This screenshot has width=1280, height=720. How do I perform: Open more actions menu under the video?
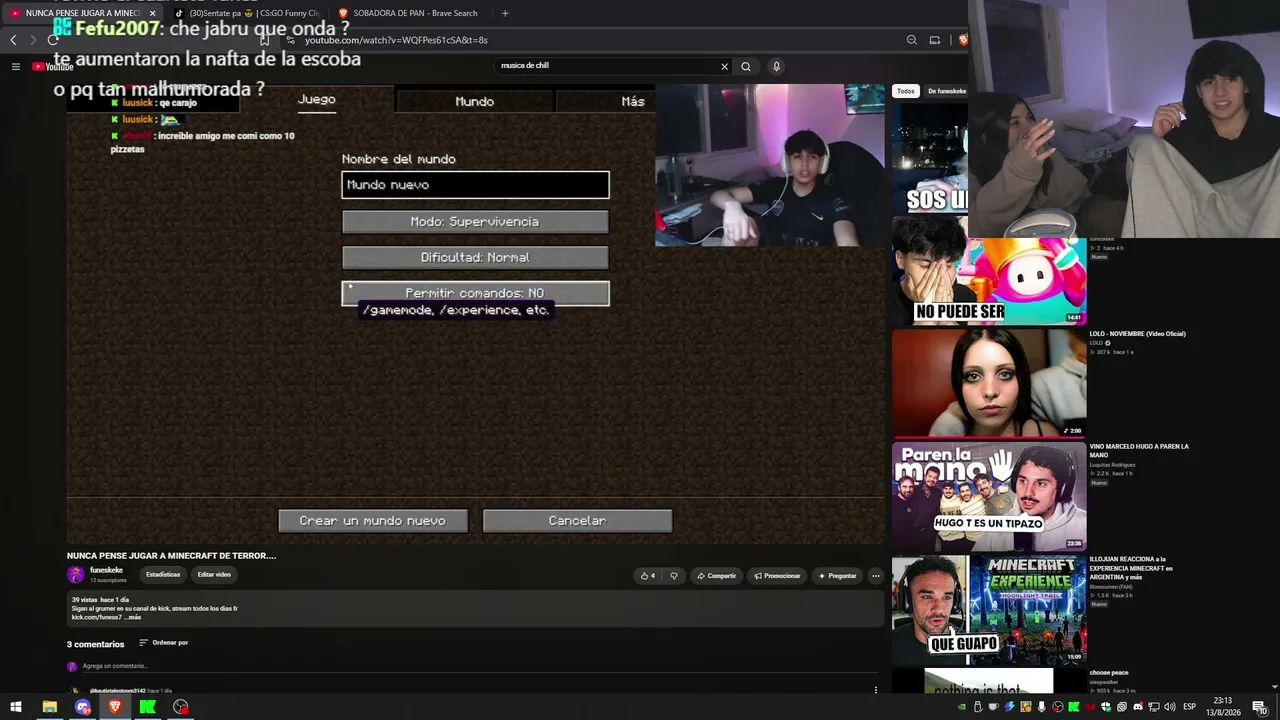tap(875, 576)
